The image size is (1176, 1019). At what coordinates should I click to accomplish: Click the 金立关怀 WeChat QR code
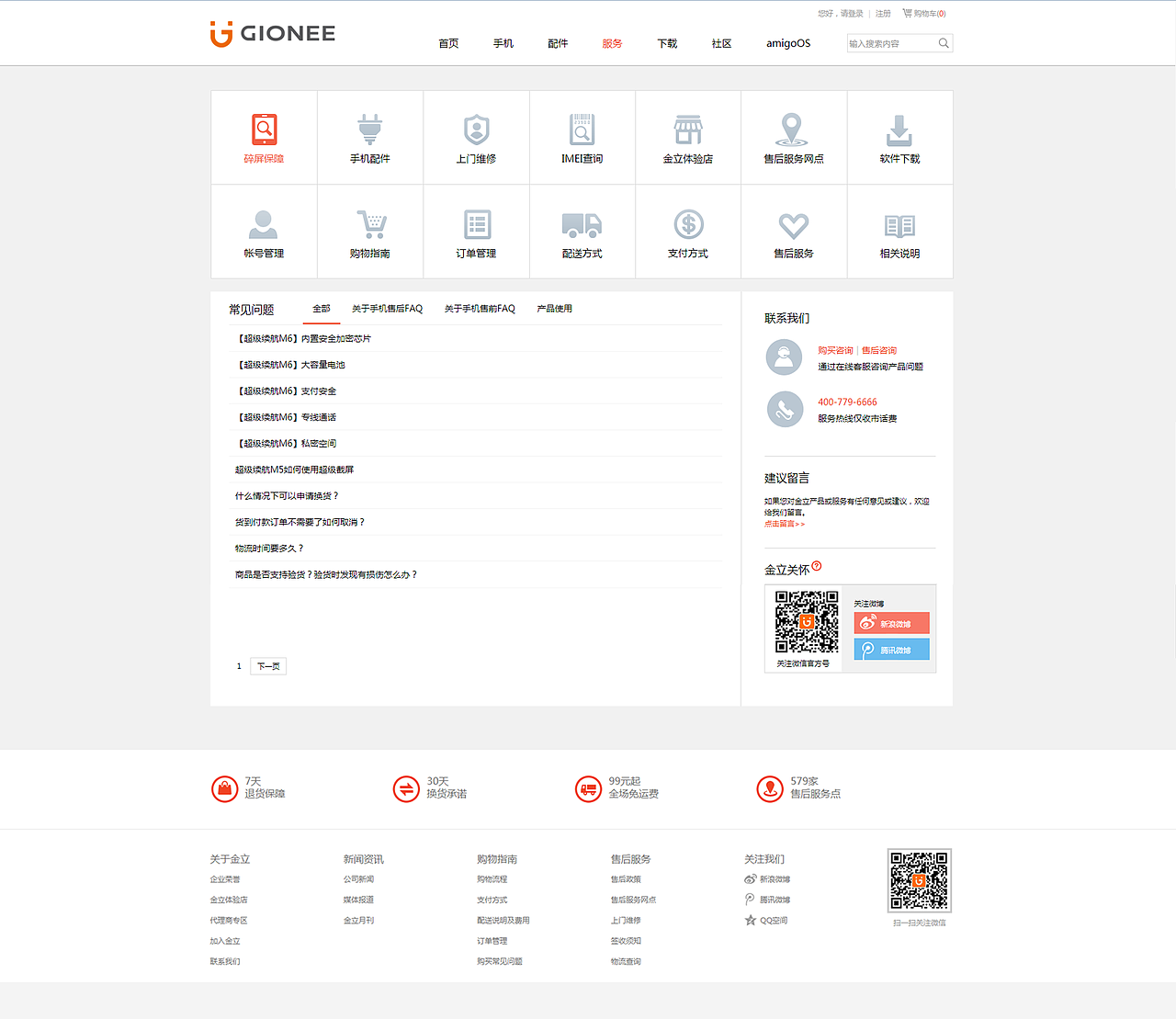click(807, 622)
